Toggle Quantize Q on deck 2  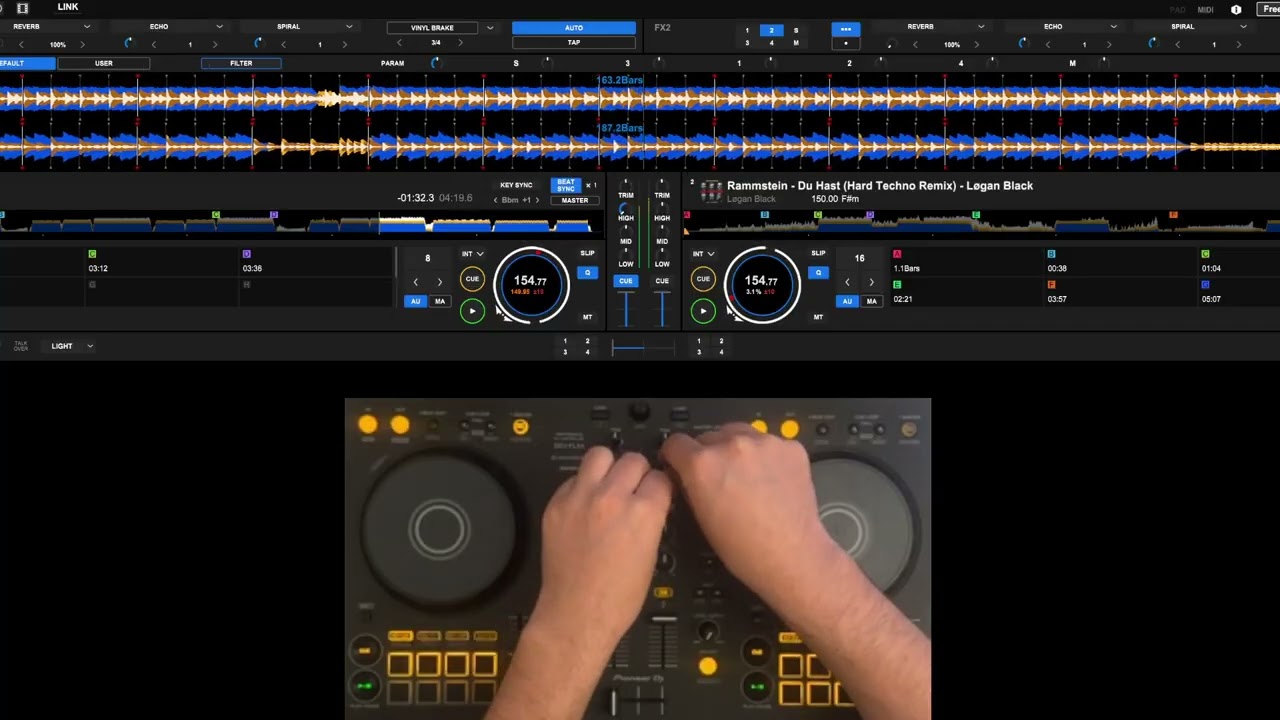point(818,273)
